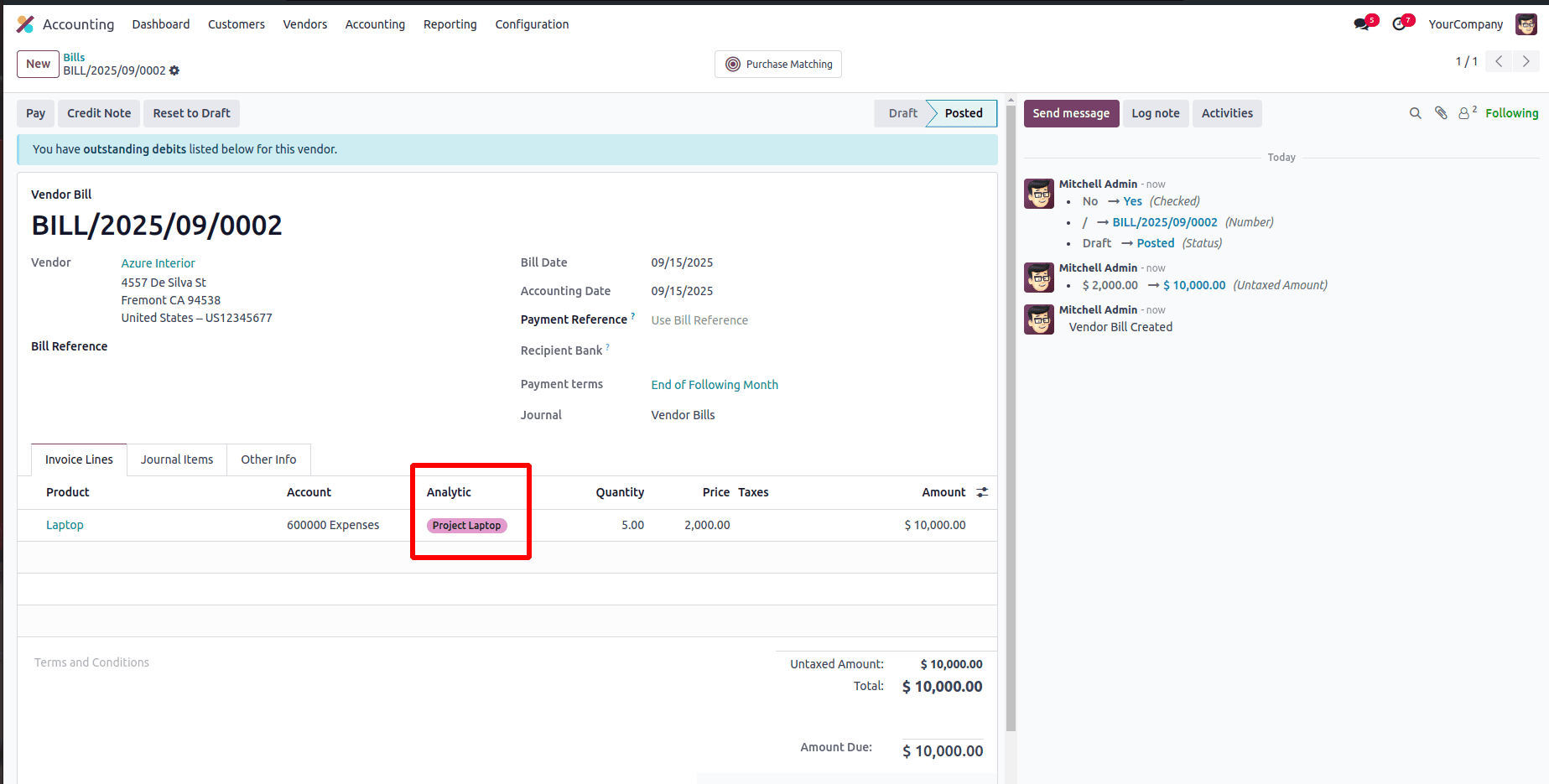1549x784 pixels.
Task: Select the Draft status stage
Action: tap(902, 113)
